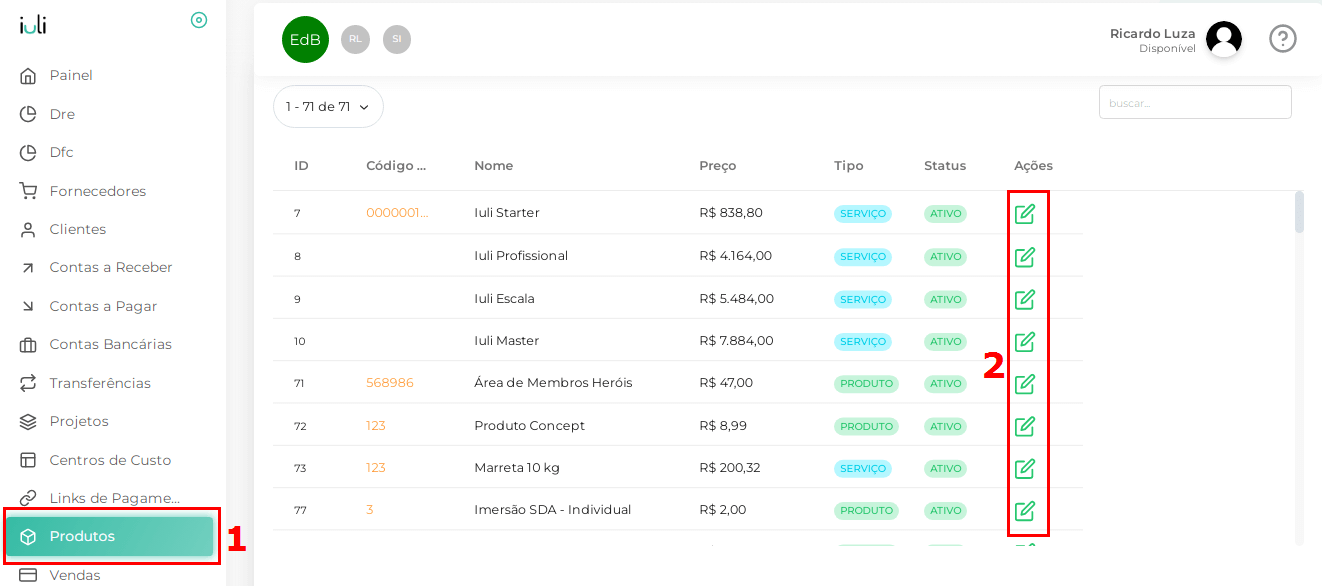Click the ATIVO status on Iuli Master row

click(945, 341)
